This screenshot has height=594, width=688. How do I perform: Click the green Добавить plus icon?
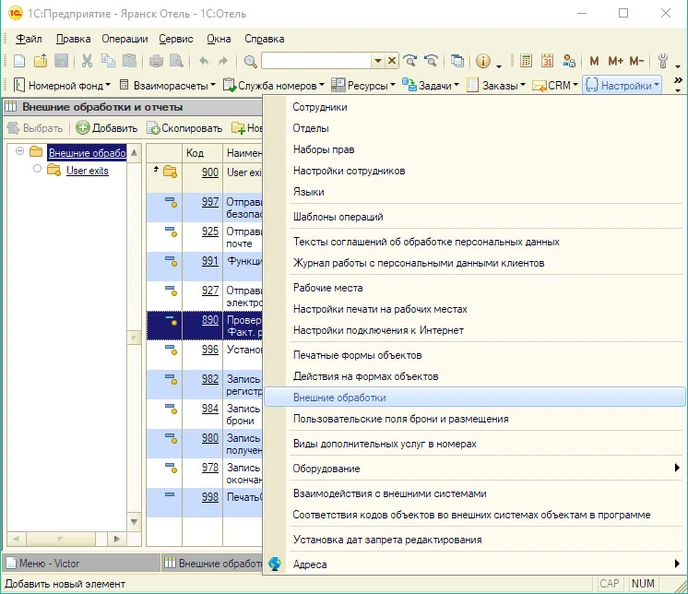[83, 128]
